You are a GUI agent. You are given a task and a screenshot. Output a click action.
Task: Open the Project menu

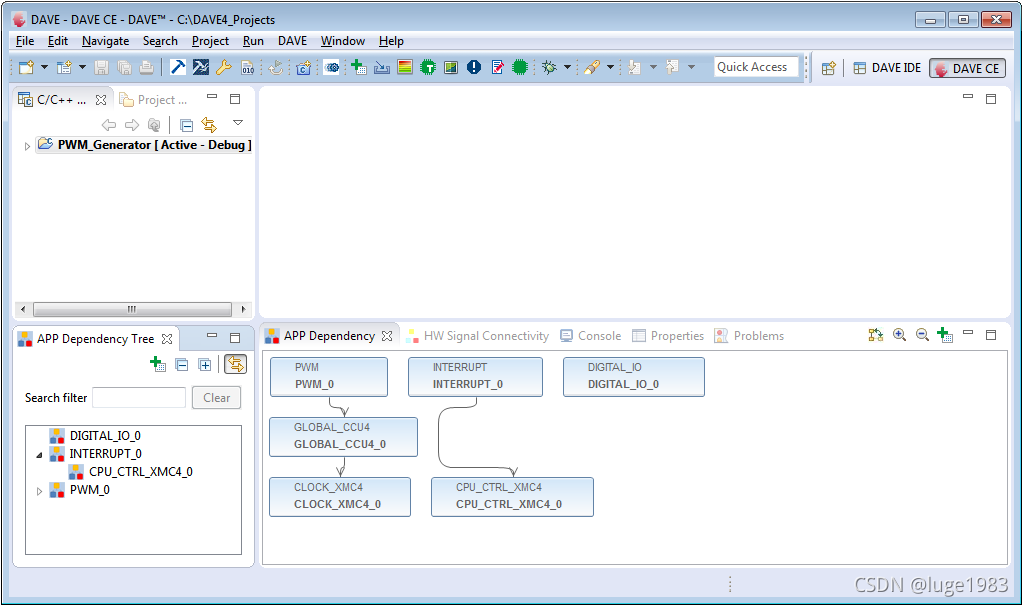[210, 41]
